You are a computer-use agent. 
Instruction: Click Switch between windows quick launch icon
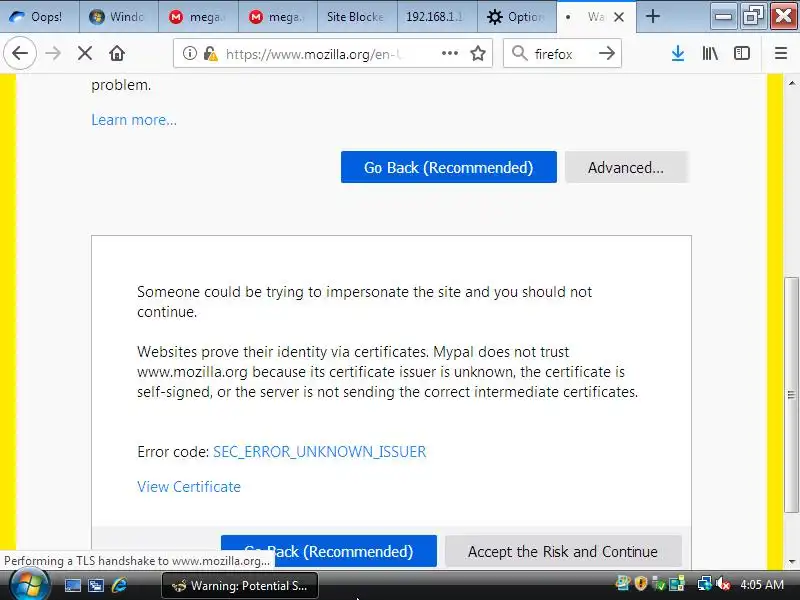[x=96, y=585]
